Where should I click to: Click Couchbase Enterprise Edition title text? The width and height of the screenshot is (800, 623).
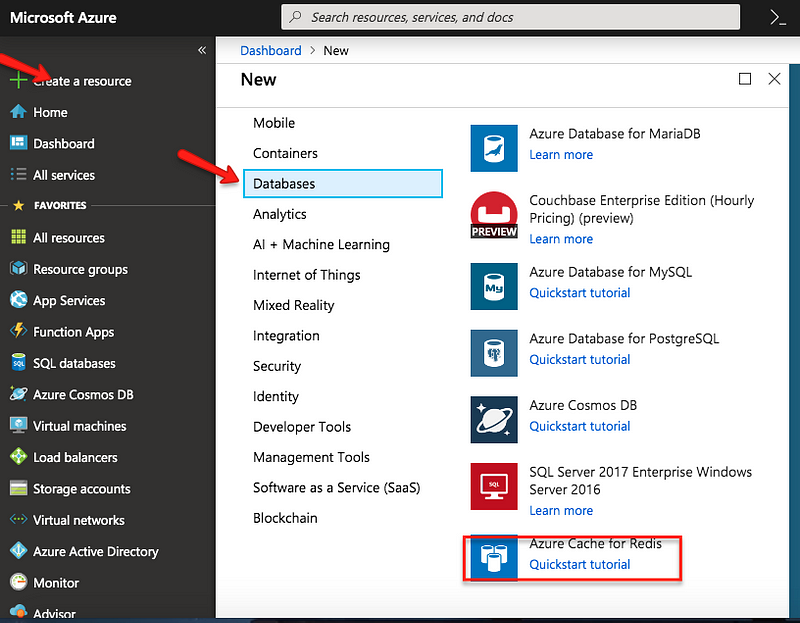click(x=641, y=209)
